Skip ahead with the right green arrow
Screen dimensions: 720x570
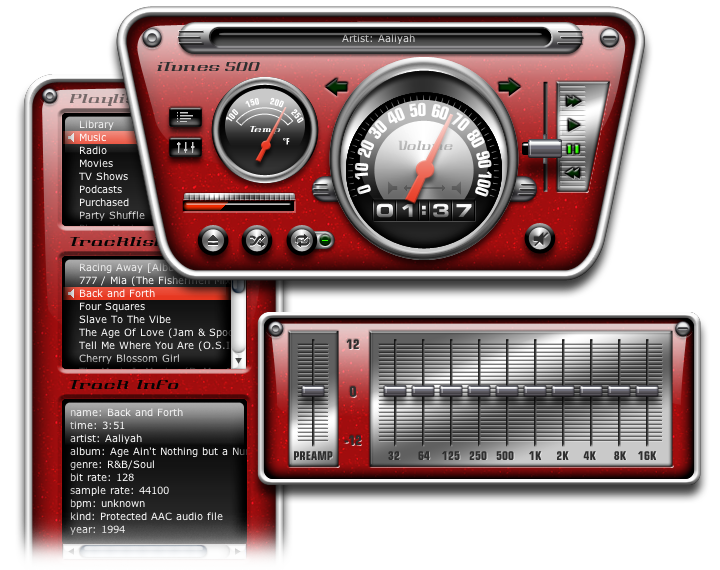(510, 87)
